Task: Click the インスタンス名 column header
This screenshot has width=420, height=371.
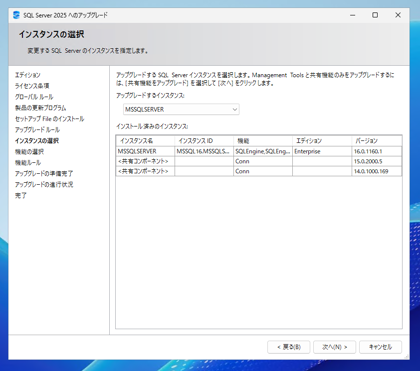Action: coord(145,141)
